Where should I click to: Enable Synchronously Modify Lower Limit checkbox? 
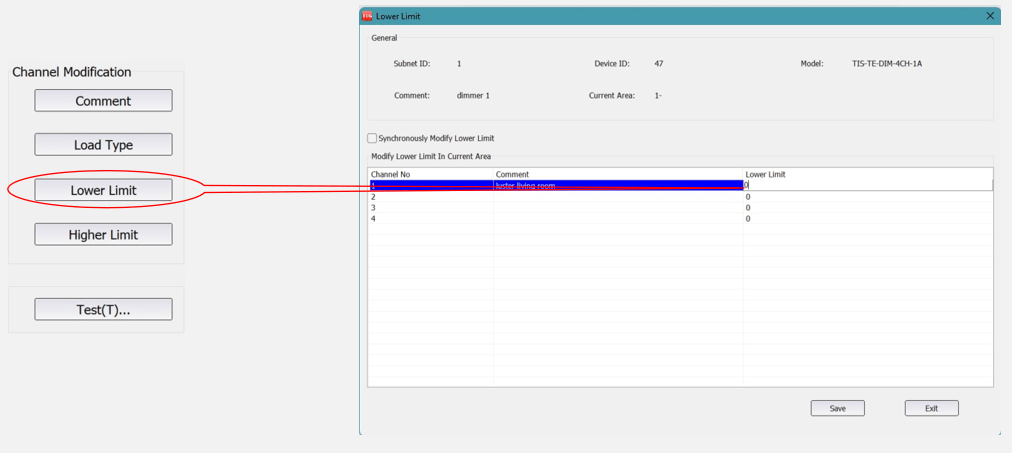click(x=373, y=139)
